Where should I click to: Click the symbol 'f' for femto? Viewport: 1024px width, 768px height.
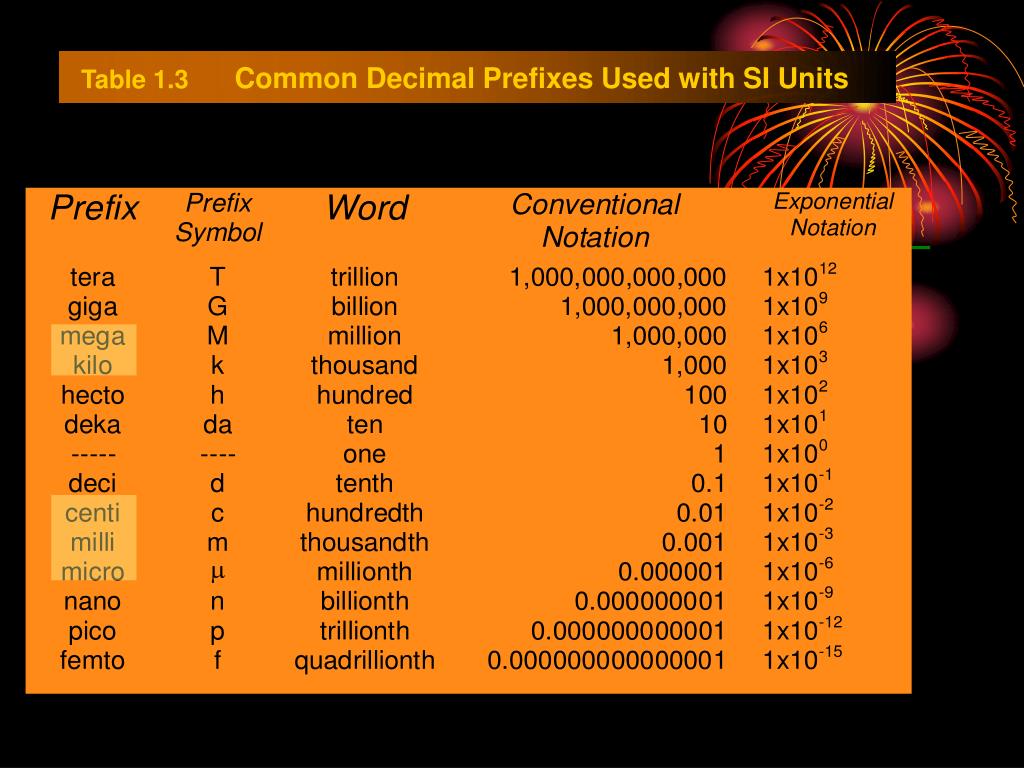(217, 660)
